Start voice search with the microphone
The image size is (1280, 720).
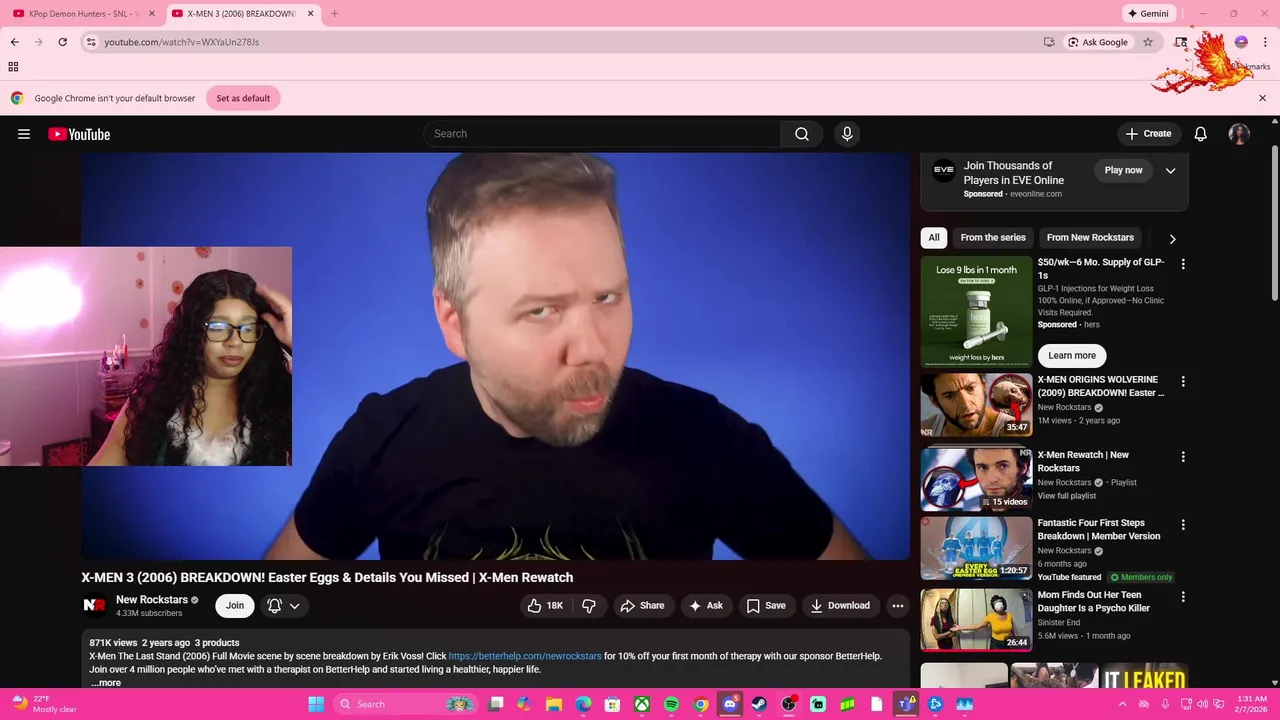pos(847,134)
